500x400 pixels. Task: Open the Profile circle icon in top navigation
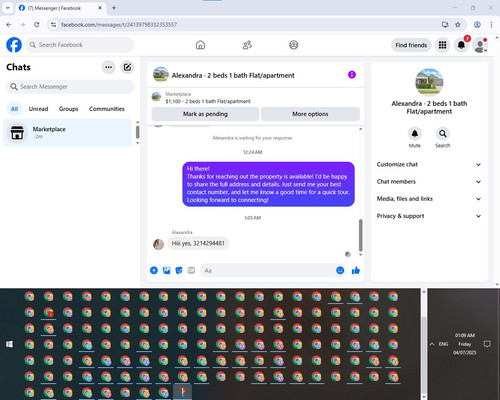pos(294,45)
